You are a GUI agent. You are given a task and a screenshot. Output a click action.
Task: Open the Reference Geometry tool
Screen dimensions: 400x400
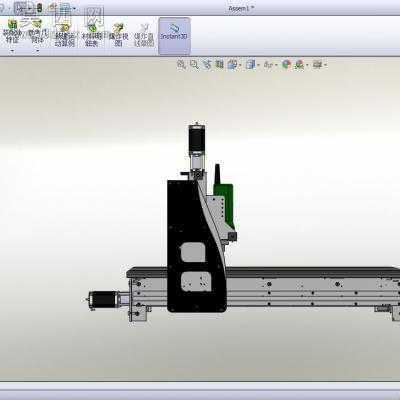(38, 33)
